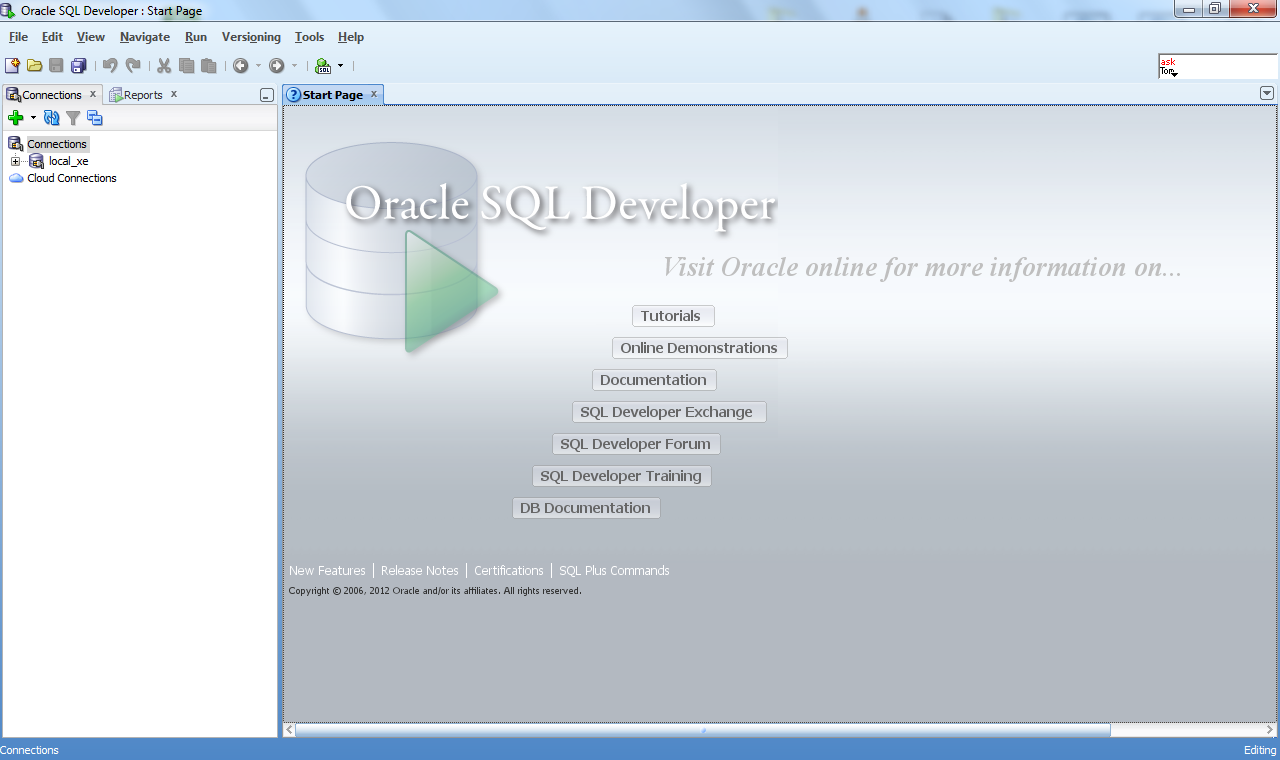Refresh the Connections tree
Screen dimensions: 1280x760
[52, 118]
